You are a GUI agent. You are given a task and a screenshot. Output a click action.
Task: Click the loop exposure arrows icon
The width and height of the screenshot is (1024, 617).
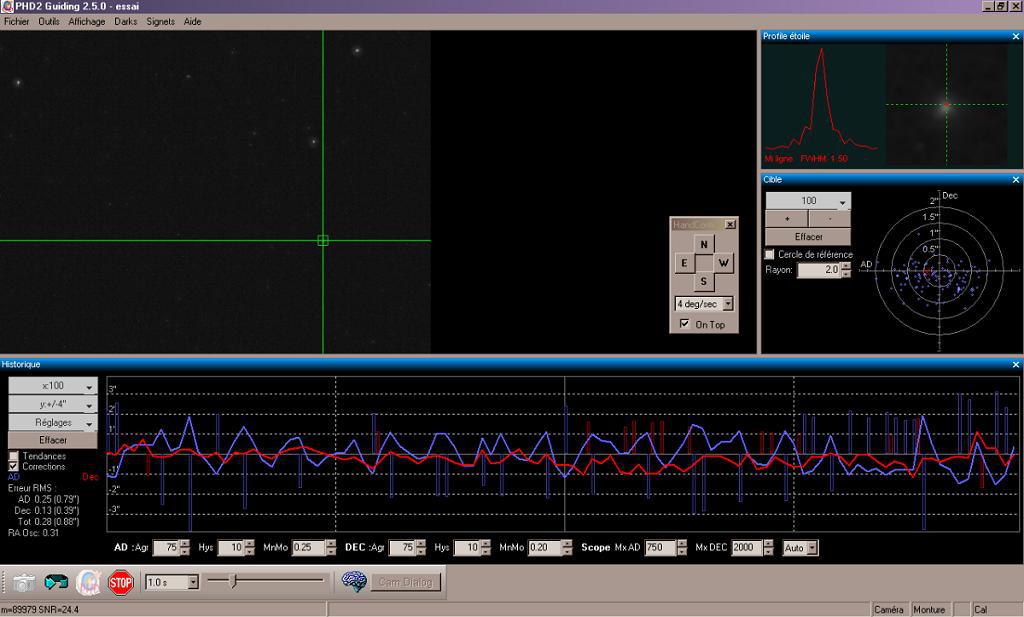(57, 582)
